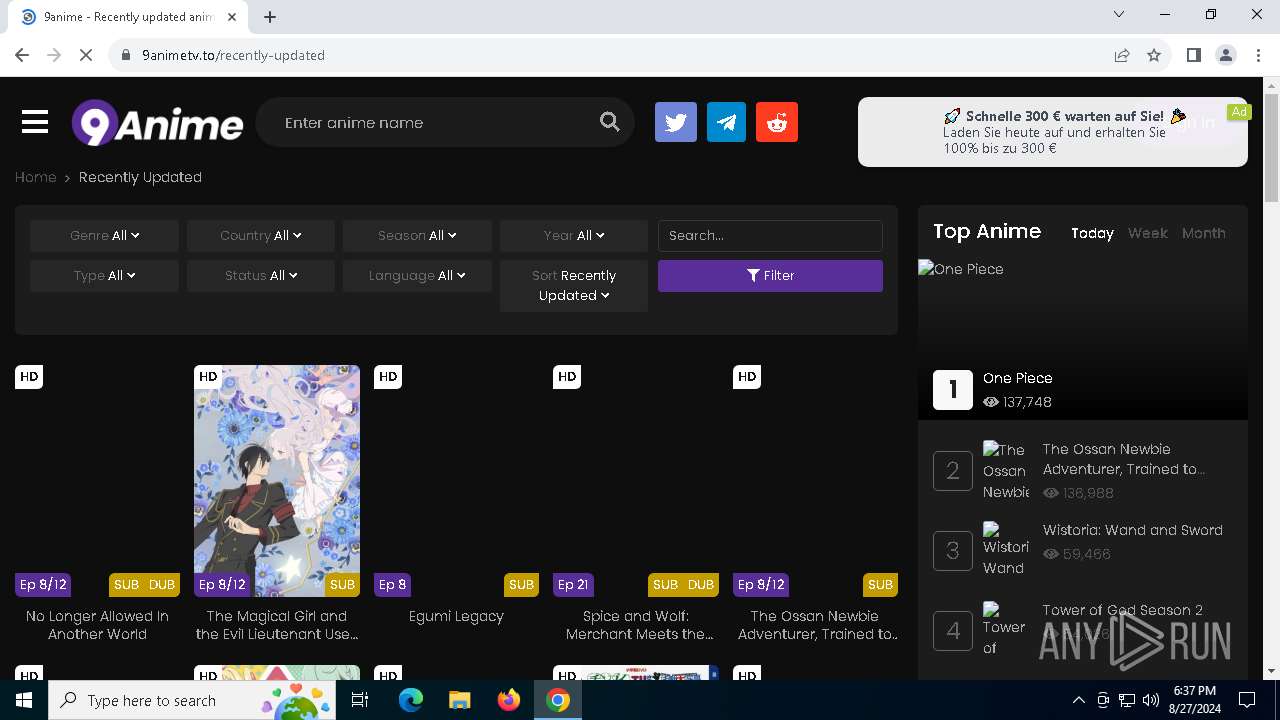Open Chrome three-dot menu
1280x720 pixels.
click(1259, 55)
